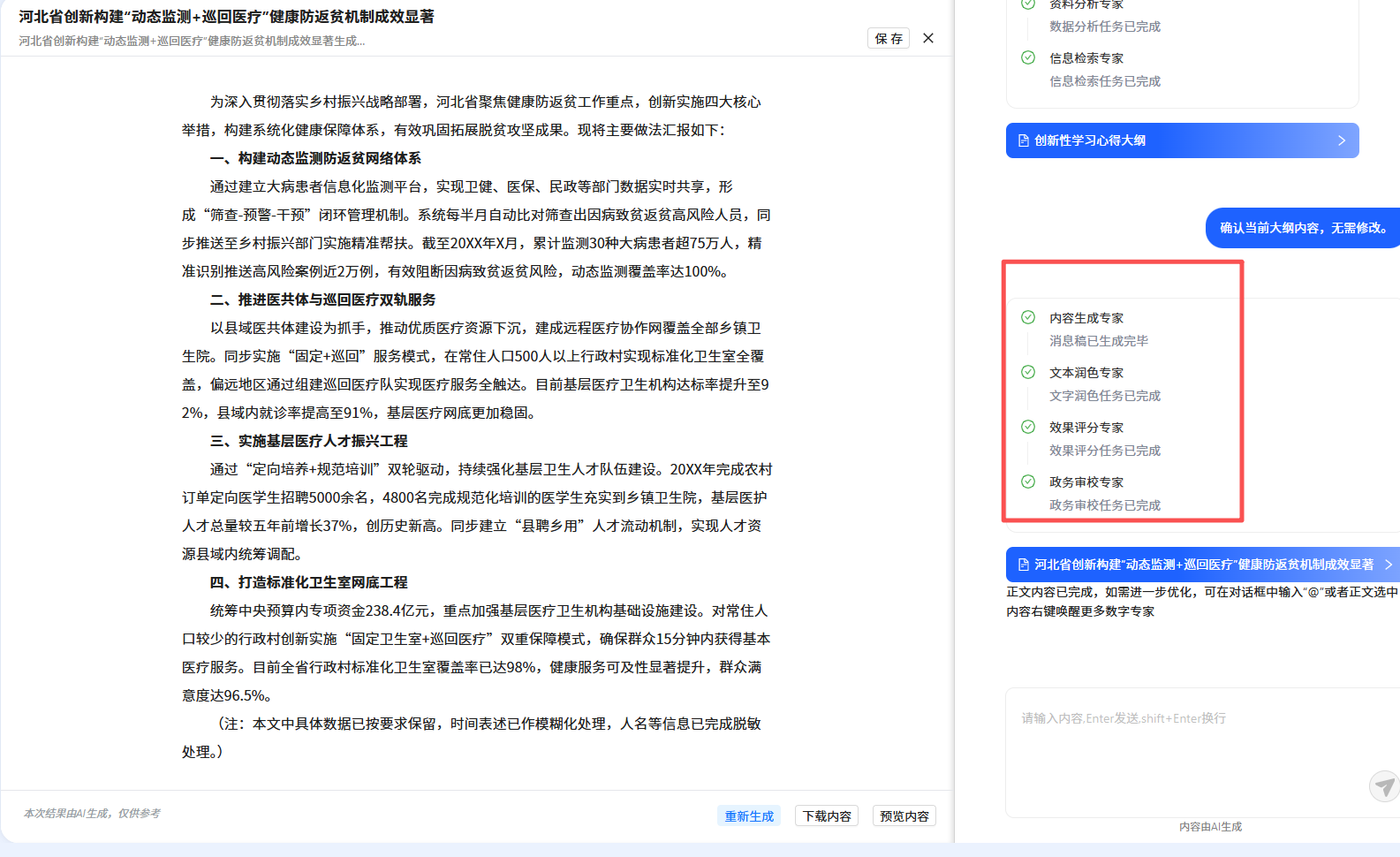
Task: Save the document with 保存 button
Action: 889,38
